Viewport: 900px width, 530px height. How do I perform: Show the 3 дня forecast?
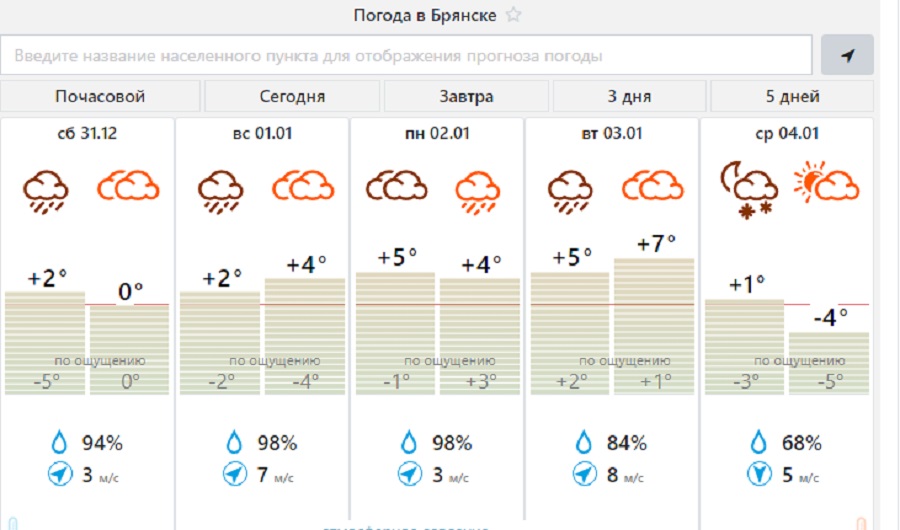[x=629, y=96]
